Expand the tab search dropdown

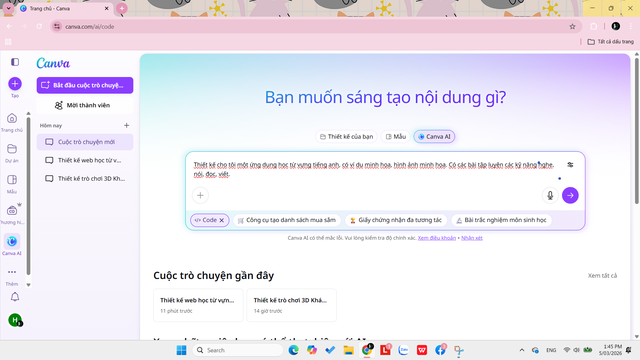point(8,8)
